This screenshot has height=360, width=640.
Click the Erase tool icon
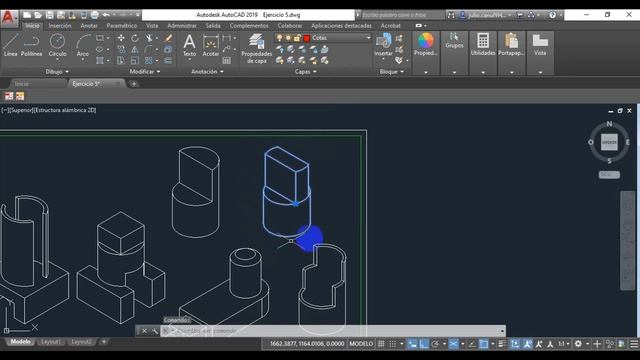pyautogui.click(x=168, y=38)
